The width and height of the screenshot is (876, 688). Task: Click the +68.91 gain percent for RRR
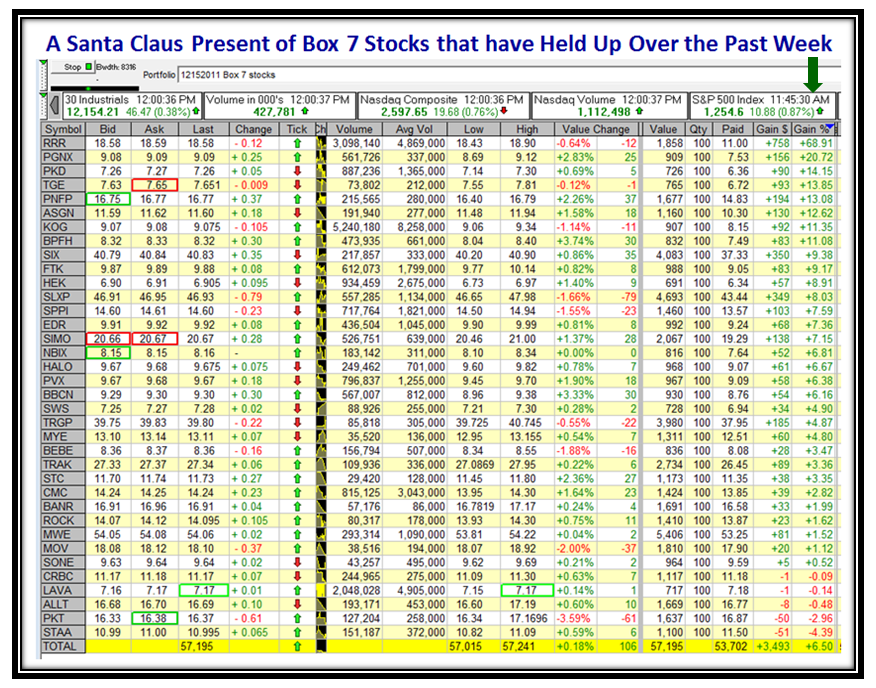tap(816, 144)
